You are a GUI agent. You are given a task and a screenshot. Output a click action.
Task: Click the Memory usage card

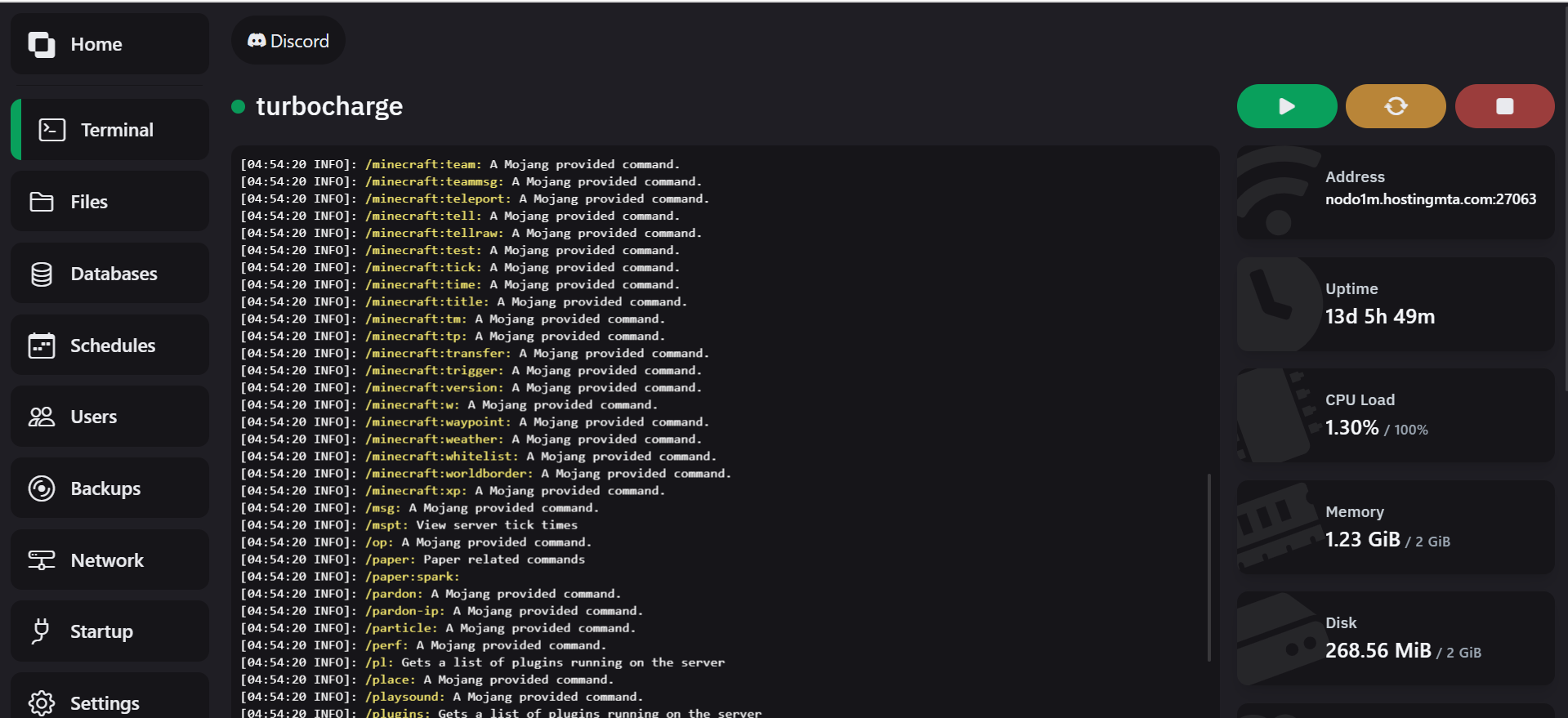(x=1395, y=527)
